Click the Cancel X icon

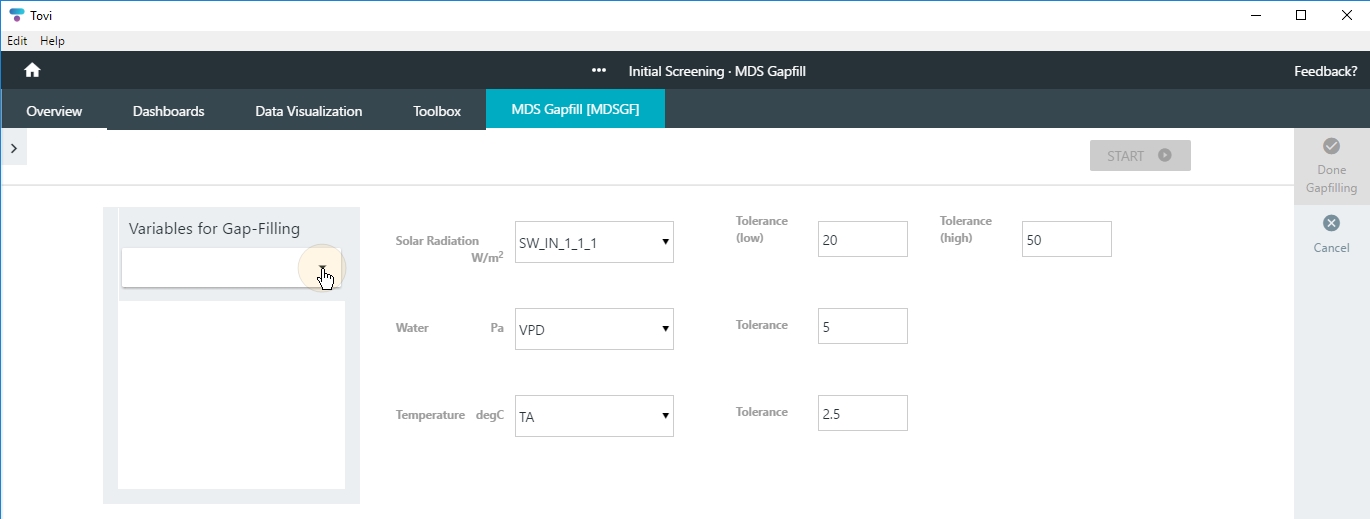point(1331,223)
